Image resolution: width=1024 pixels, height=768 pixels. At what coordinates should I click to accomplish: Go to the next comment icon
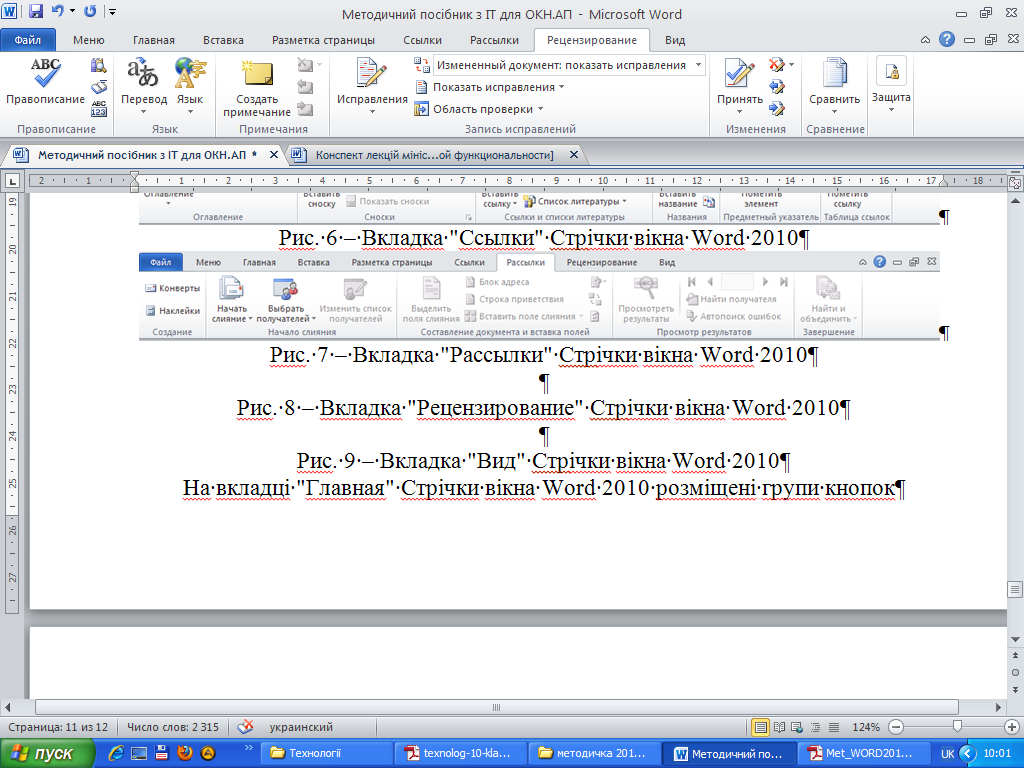click(x=305, y=108)
